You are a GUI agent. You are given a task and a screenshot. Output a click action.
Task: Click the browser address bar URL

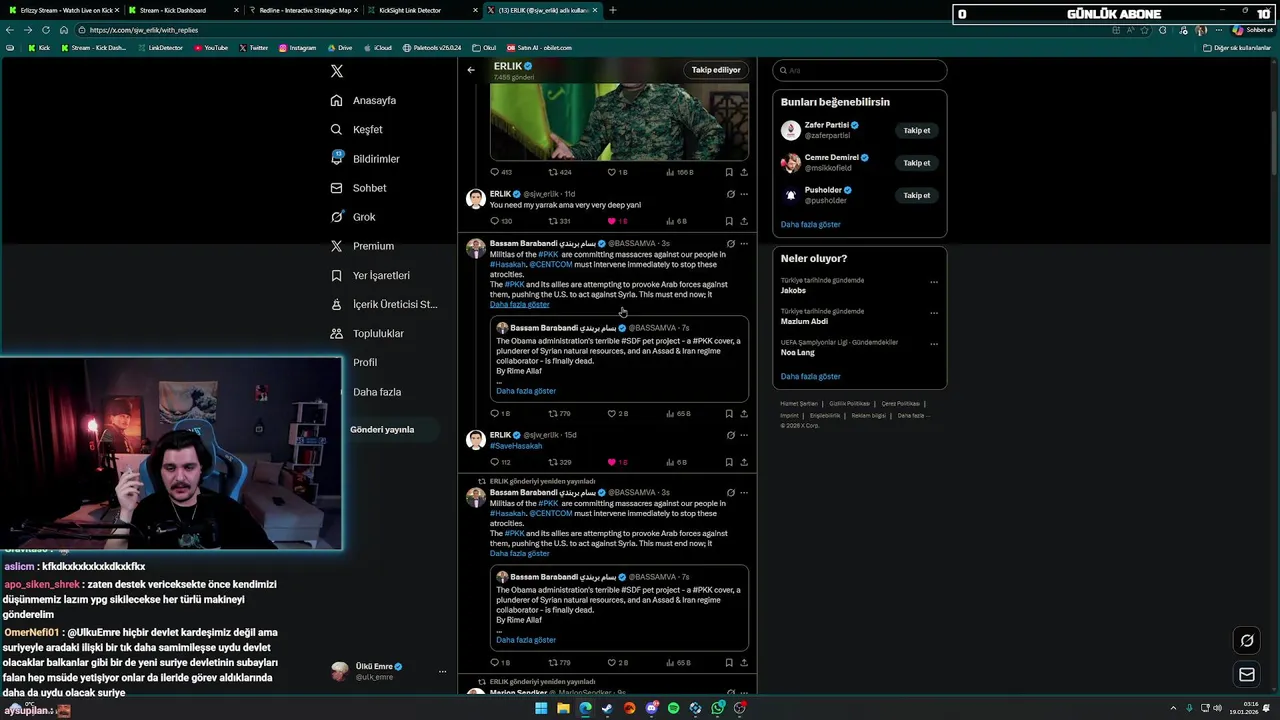click(x=144, y=30)
